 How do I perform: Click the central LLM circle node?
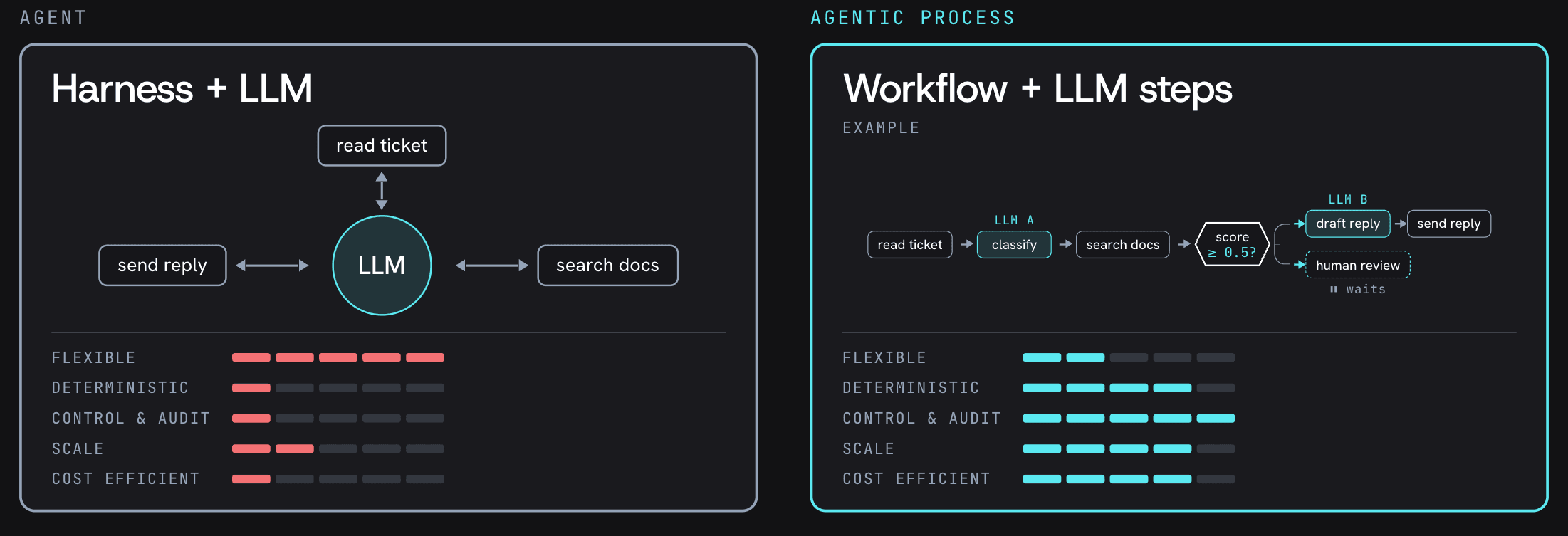382,266
